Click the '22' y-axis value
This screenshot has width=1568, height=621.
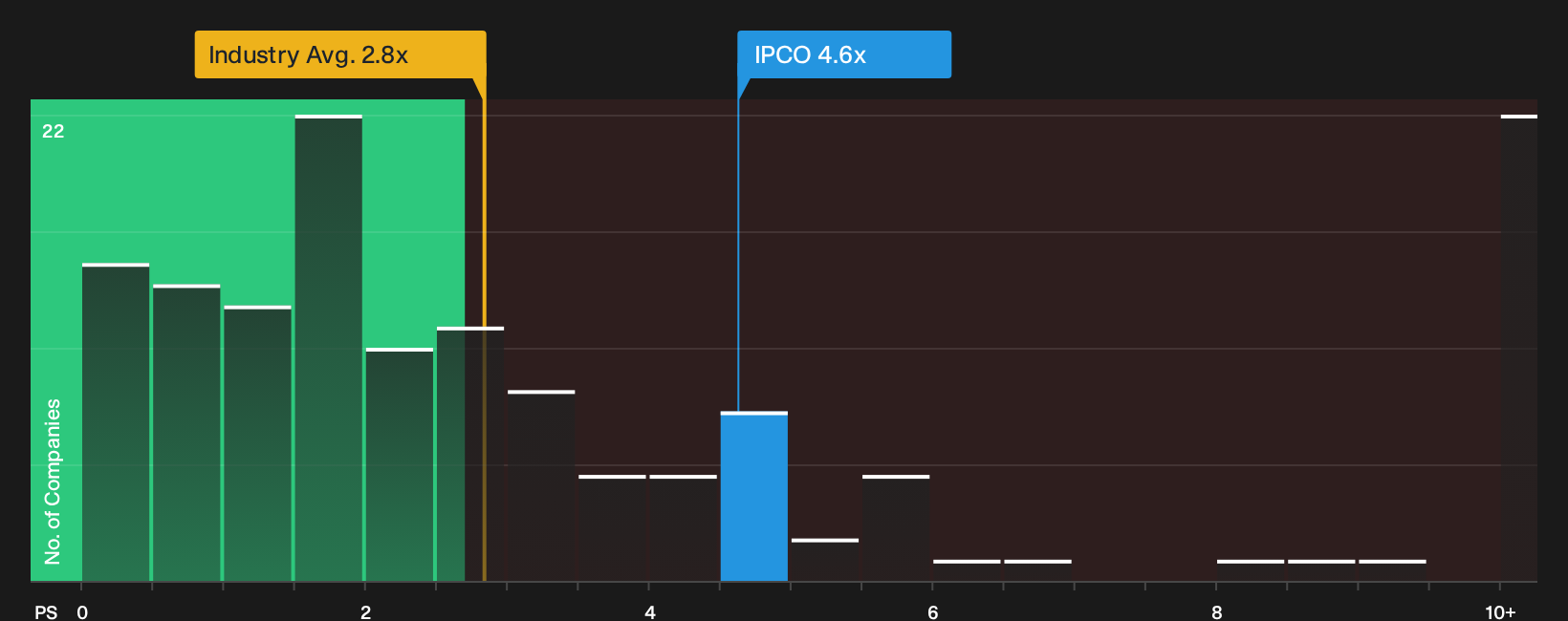(x=54, y=131)
